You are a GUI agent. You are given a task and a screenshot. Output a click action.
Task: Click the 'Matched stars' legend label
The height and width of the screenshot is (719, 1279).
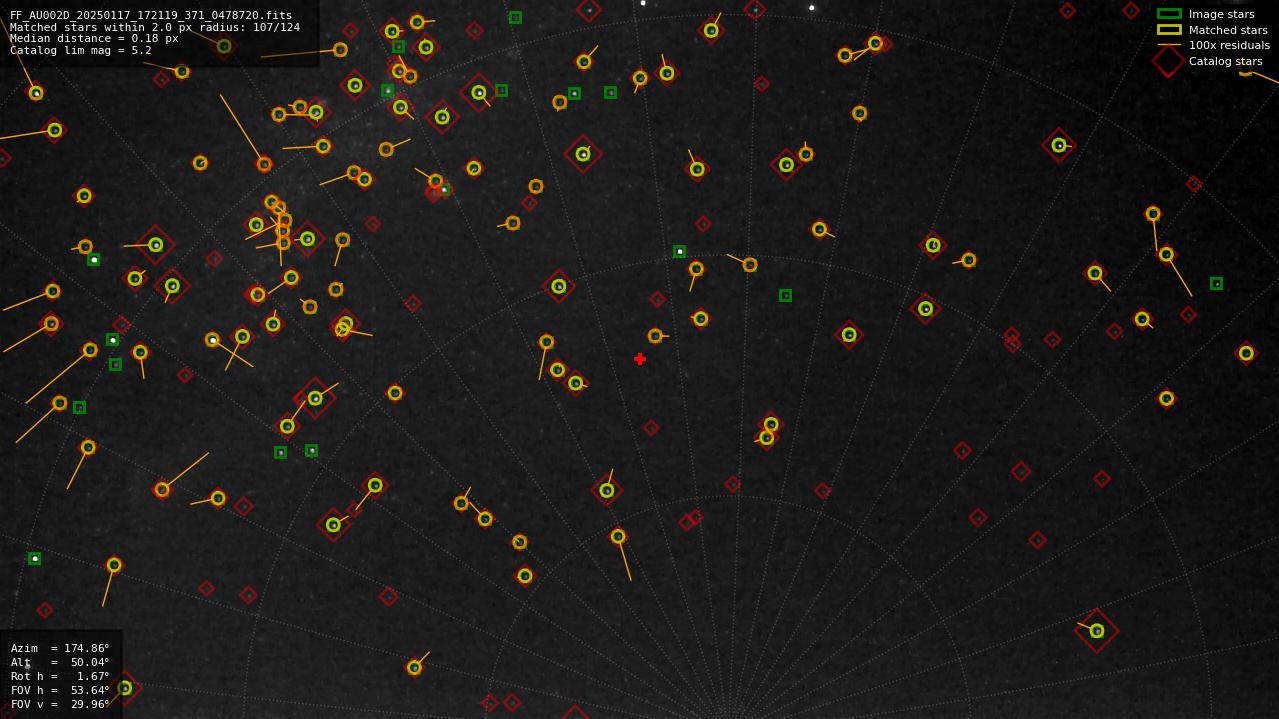click(x=1228, y=30)
